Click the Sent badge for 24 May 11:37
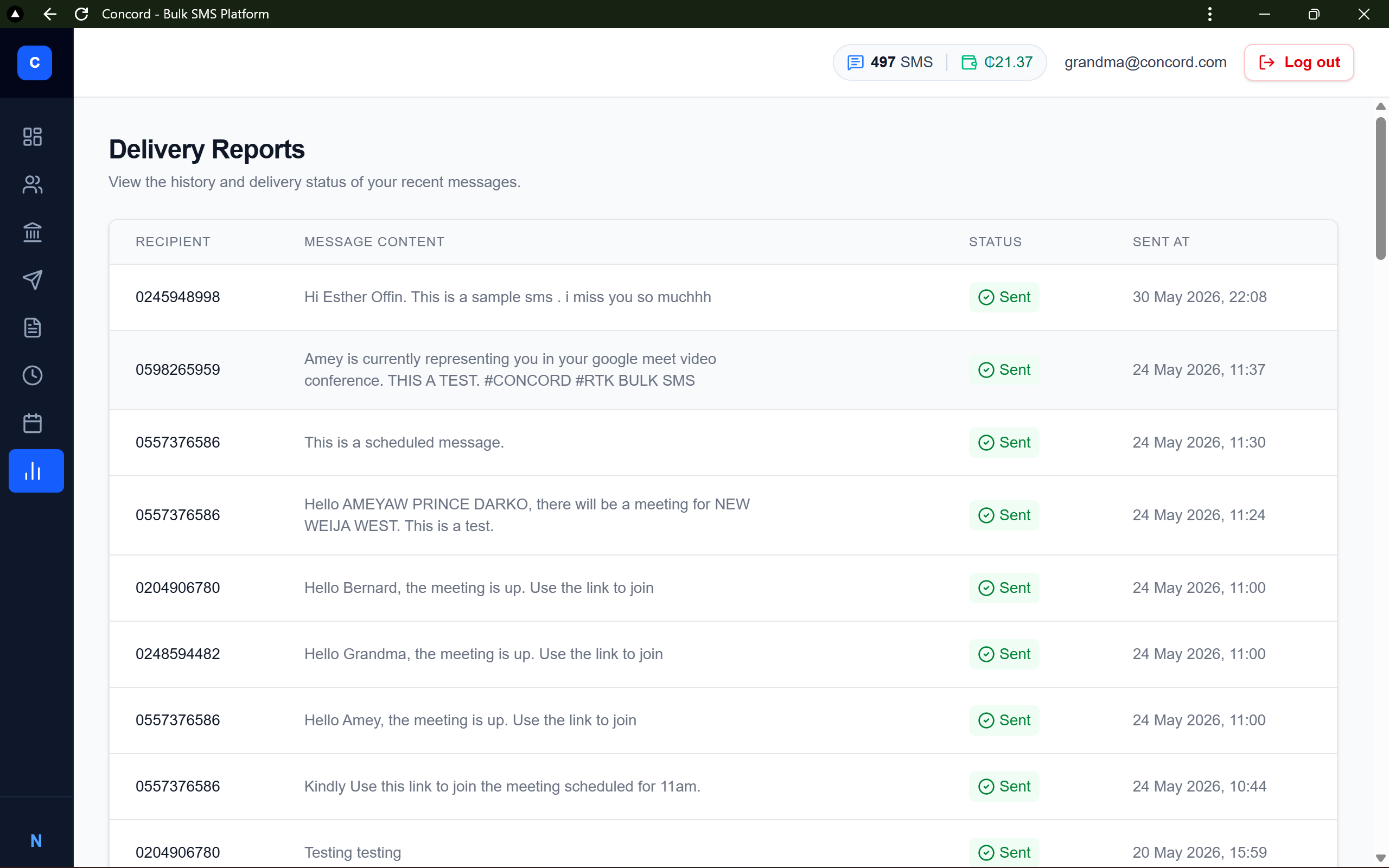1389x868 pixels. pyautogui.click(x=1004, y=369)
